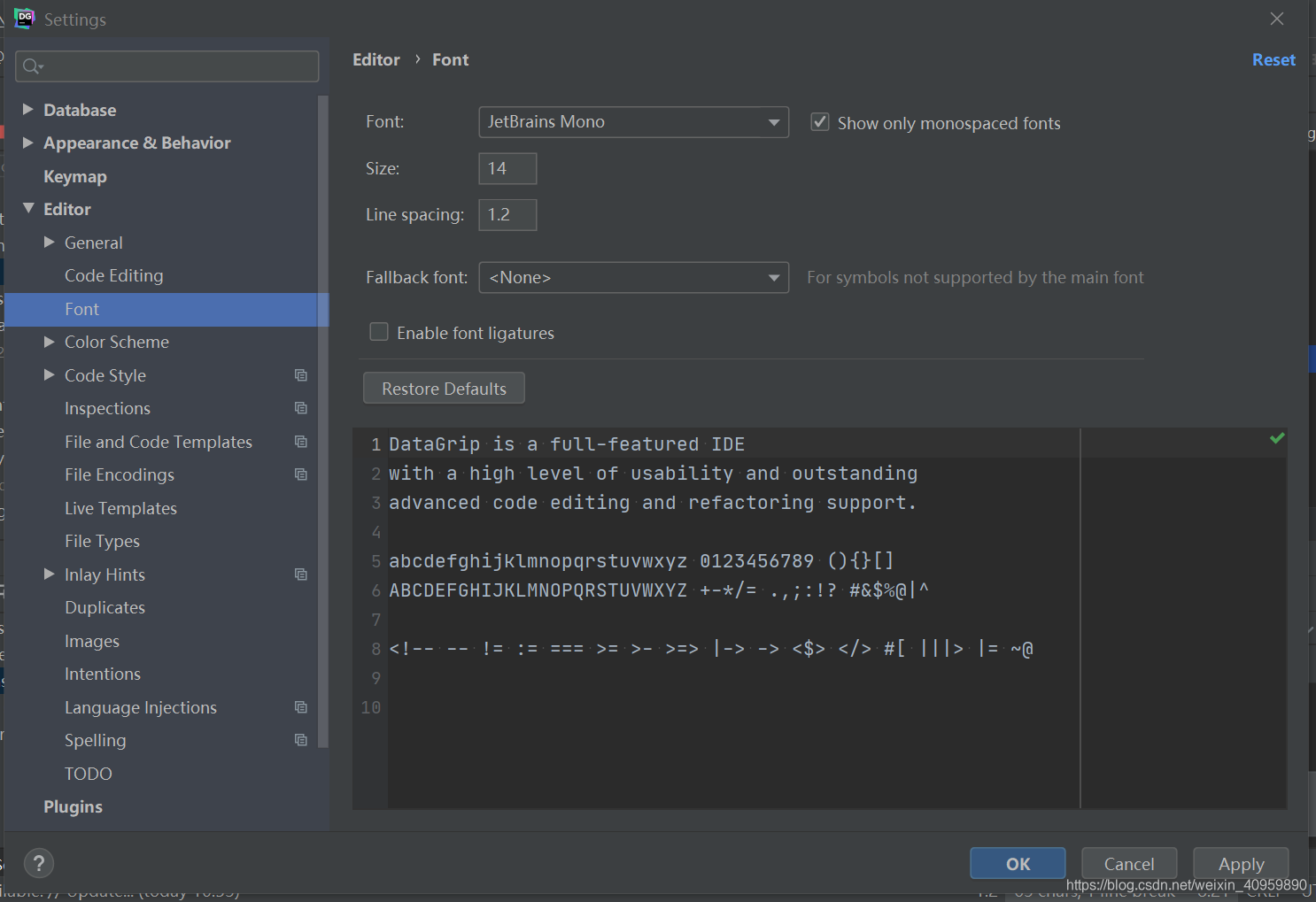The width and height of the screenshot is (1316, 902).
Task: Open the Font dropdown showing JetBrains Mono
Action: 633,122
